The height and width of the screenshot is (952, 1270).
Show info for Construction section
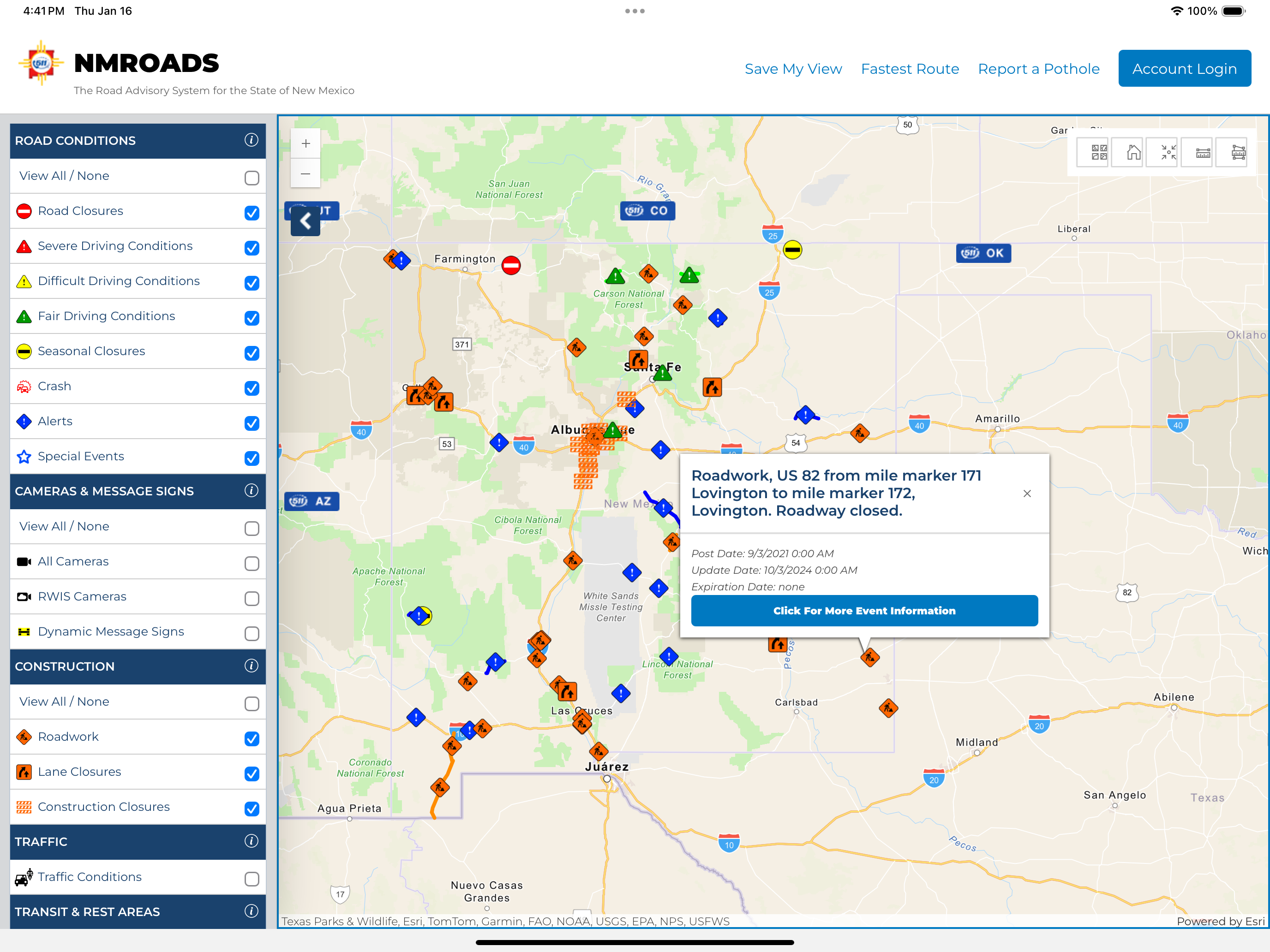click(251, 666)
